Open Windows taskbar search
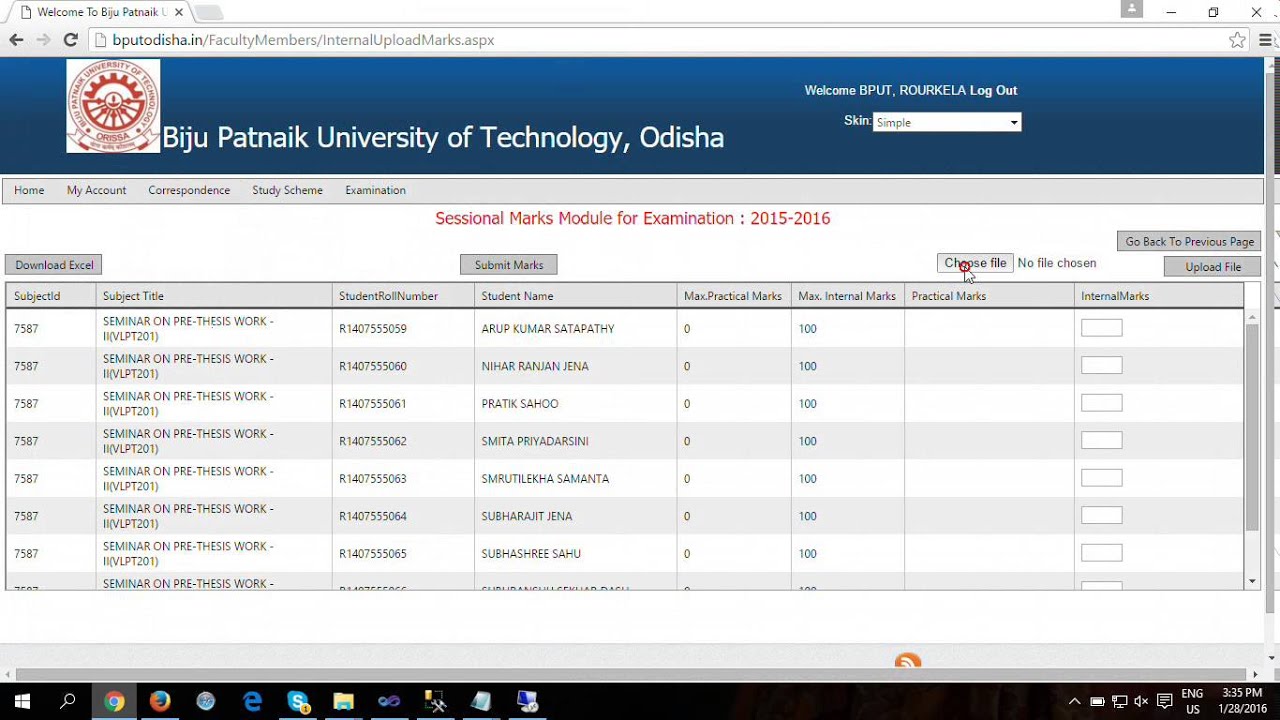The image size is (1280, 720). tap(68, 701)
